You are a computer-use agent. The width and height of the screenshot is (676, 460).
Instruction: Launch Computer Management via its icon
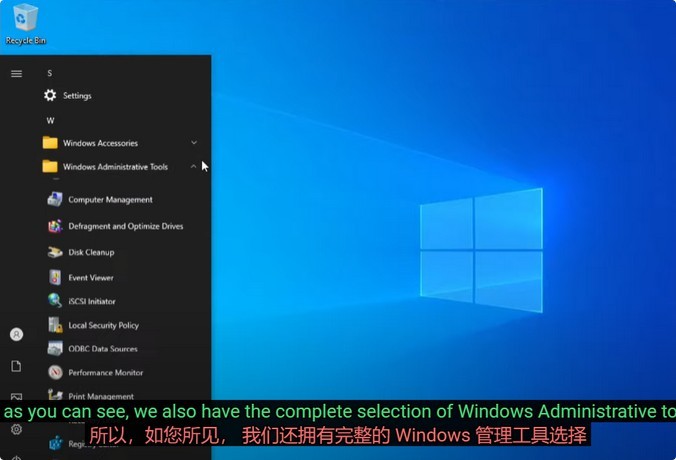tap(55, 200)
